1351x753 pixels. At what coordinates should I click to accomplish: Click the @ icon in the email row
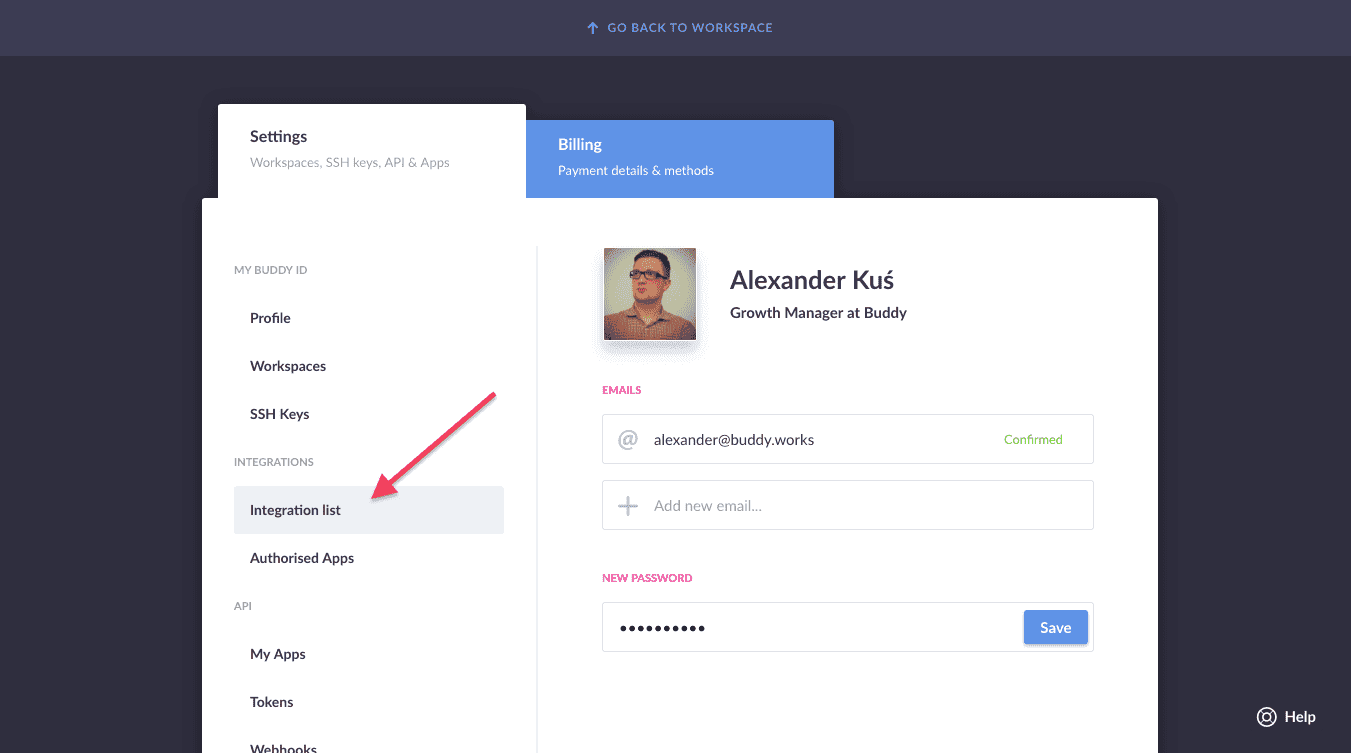[x=628, y=439]
